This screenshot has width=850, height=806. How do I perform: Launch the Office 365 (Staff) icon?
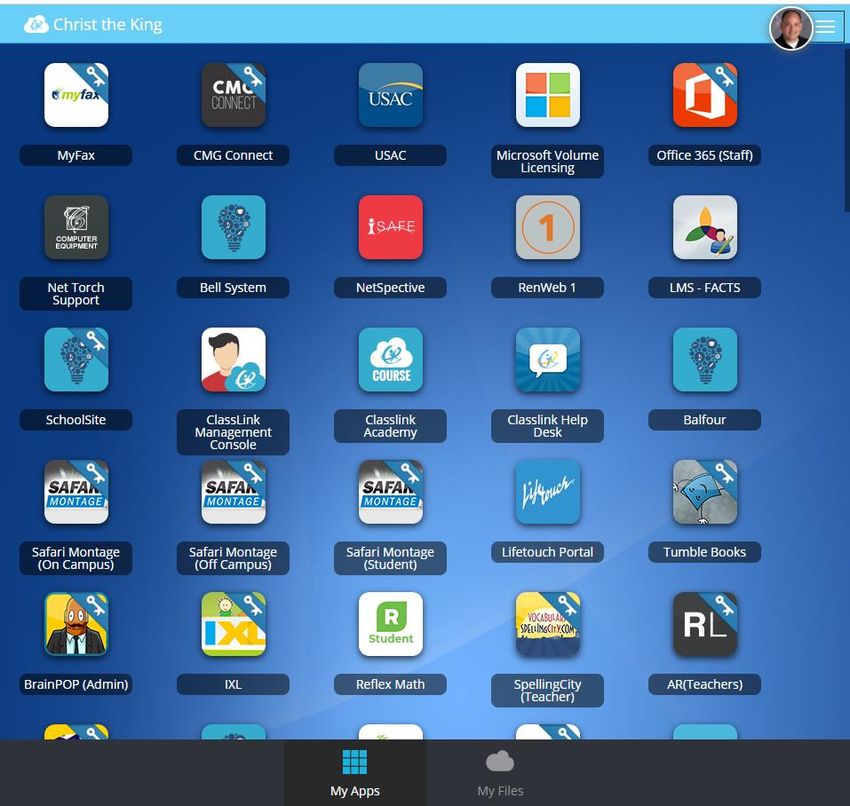click(x=705, y=95)
